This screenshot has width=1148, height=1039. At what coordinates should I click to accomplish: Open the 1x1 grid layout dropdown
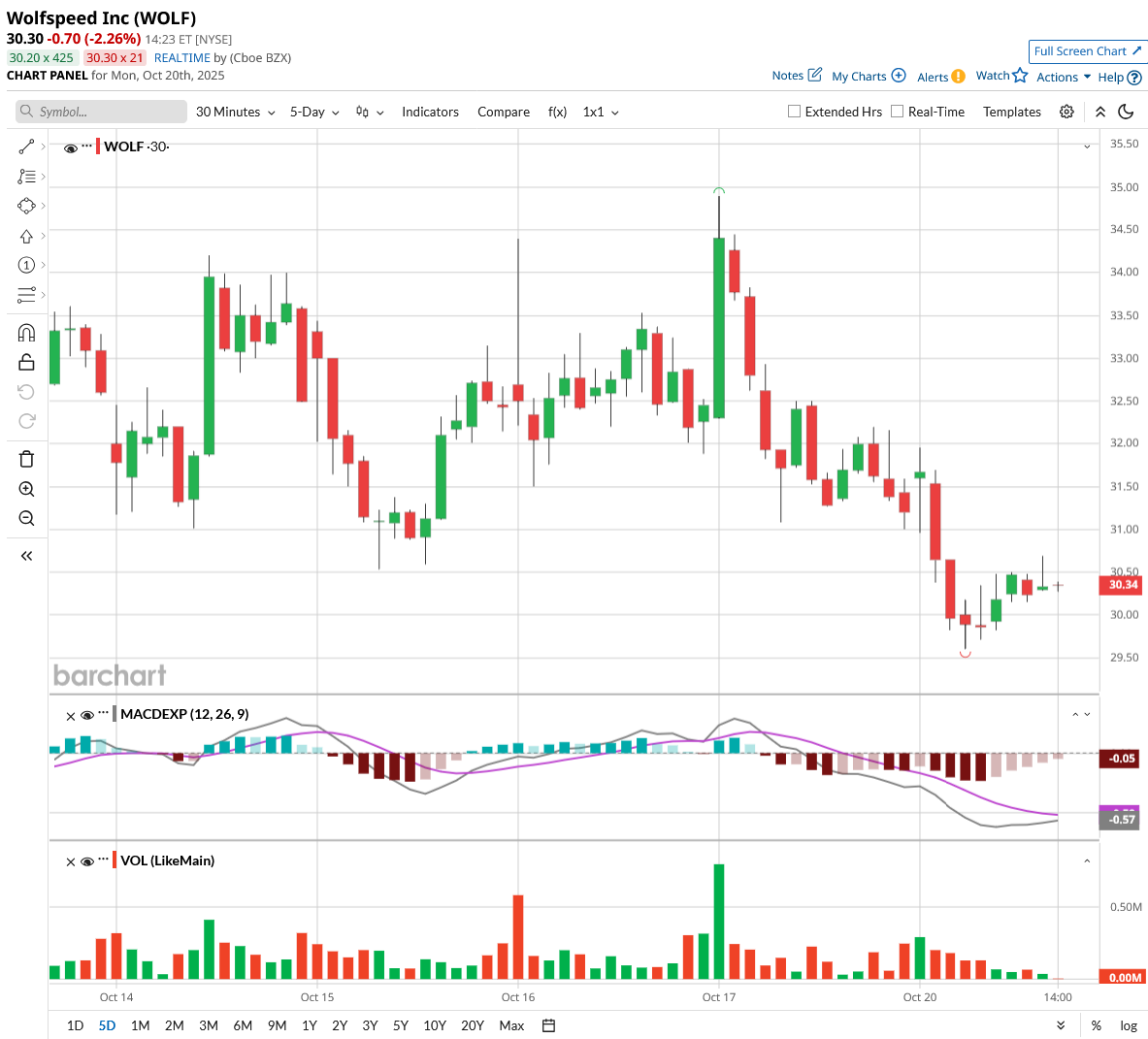coord(601,112)
